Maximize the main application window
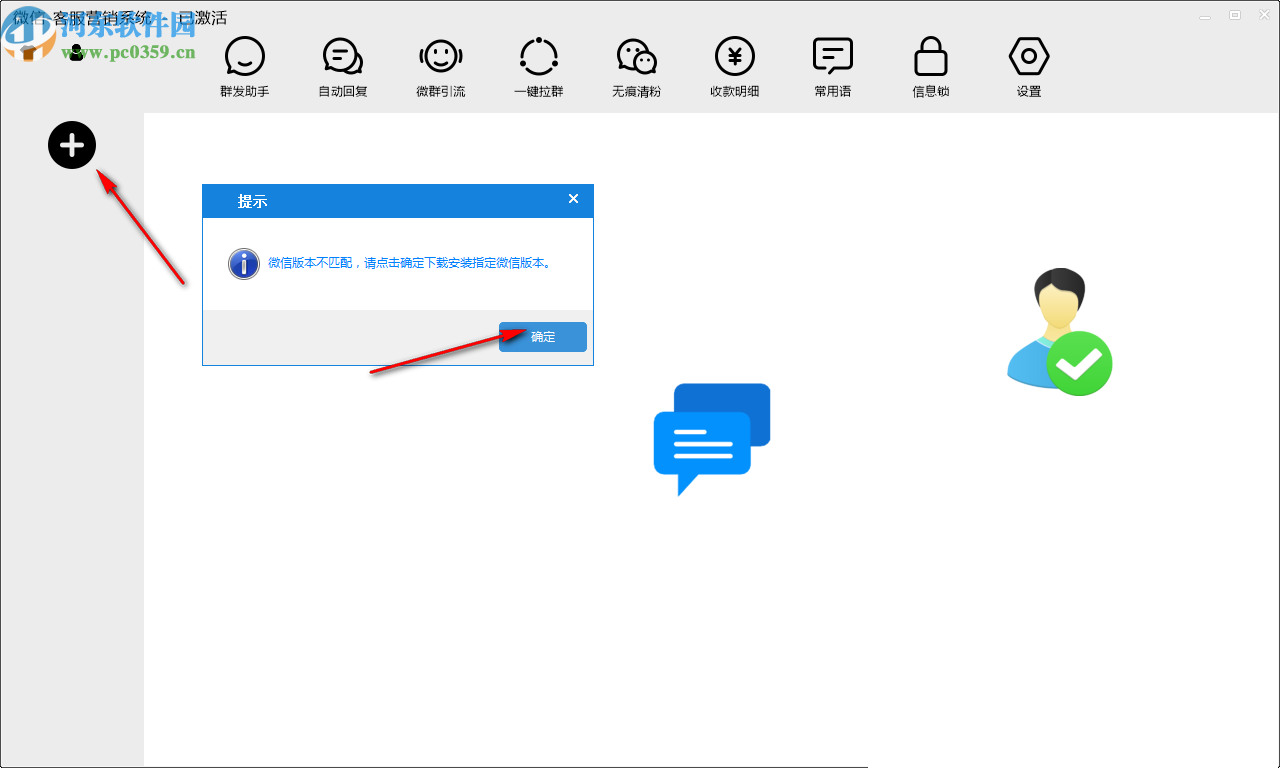Screen dimensions: 1280x768 click(1235, 15)
